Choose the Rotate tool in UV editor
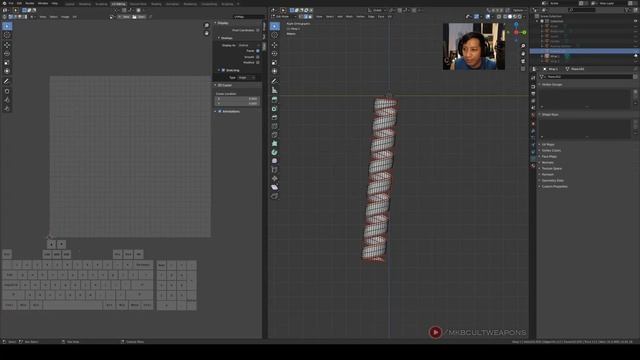The height and width of the screenshot is (360, 640). (7, 53)
